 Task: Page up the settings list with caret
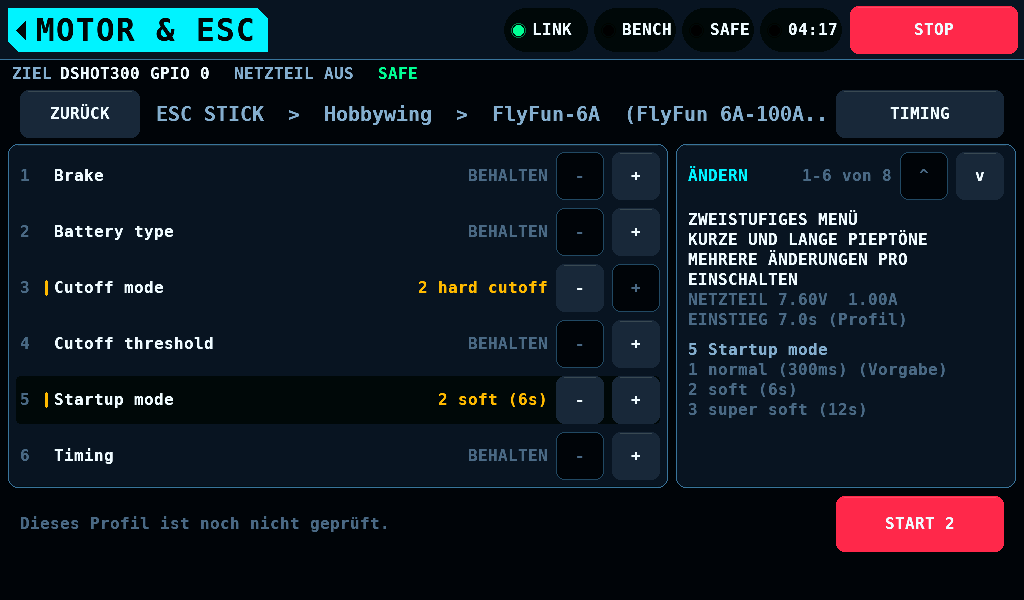click(923, 176)
